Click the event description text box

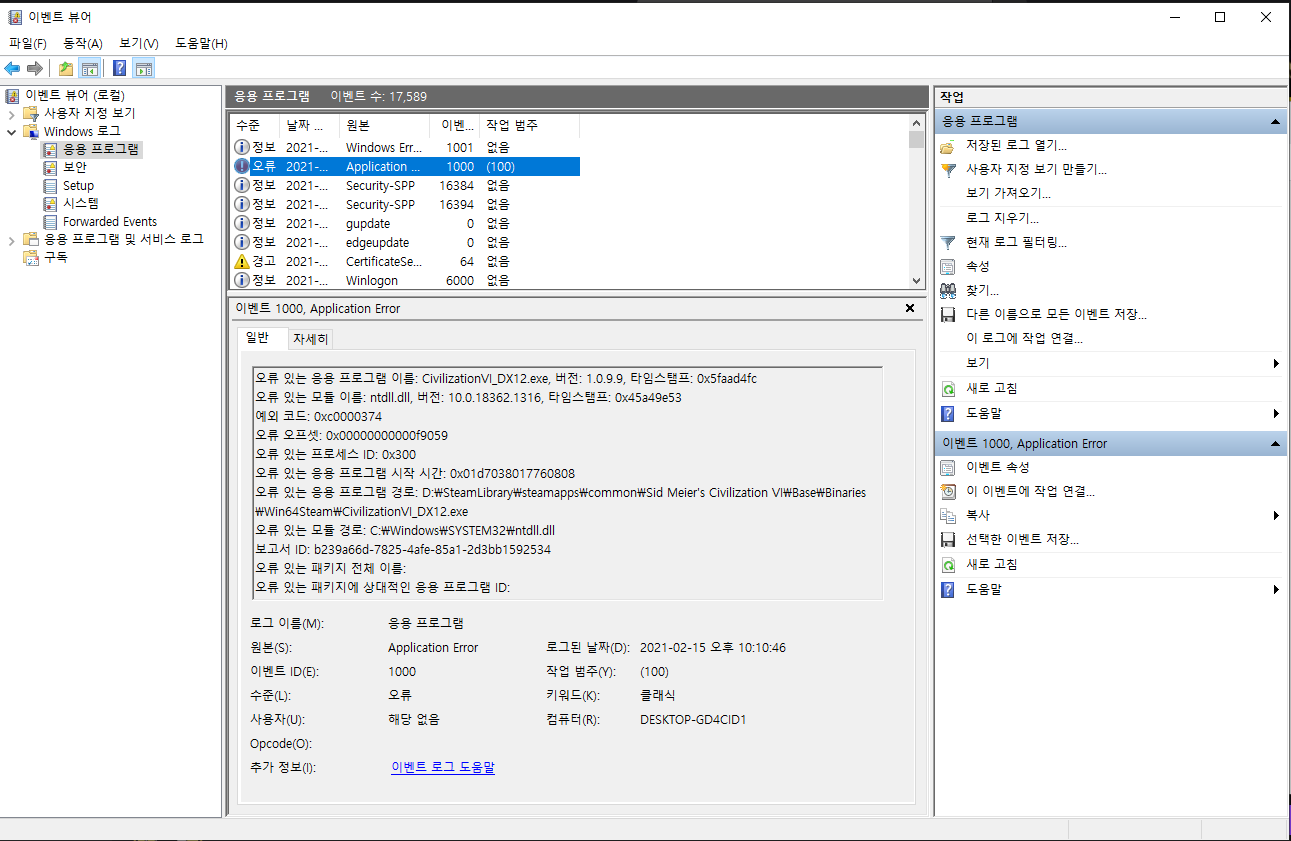[x=567, y=483]
